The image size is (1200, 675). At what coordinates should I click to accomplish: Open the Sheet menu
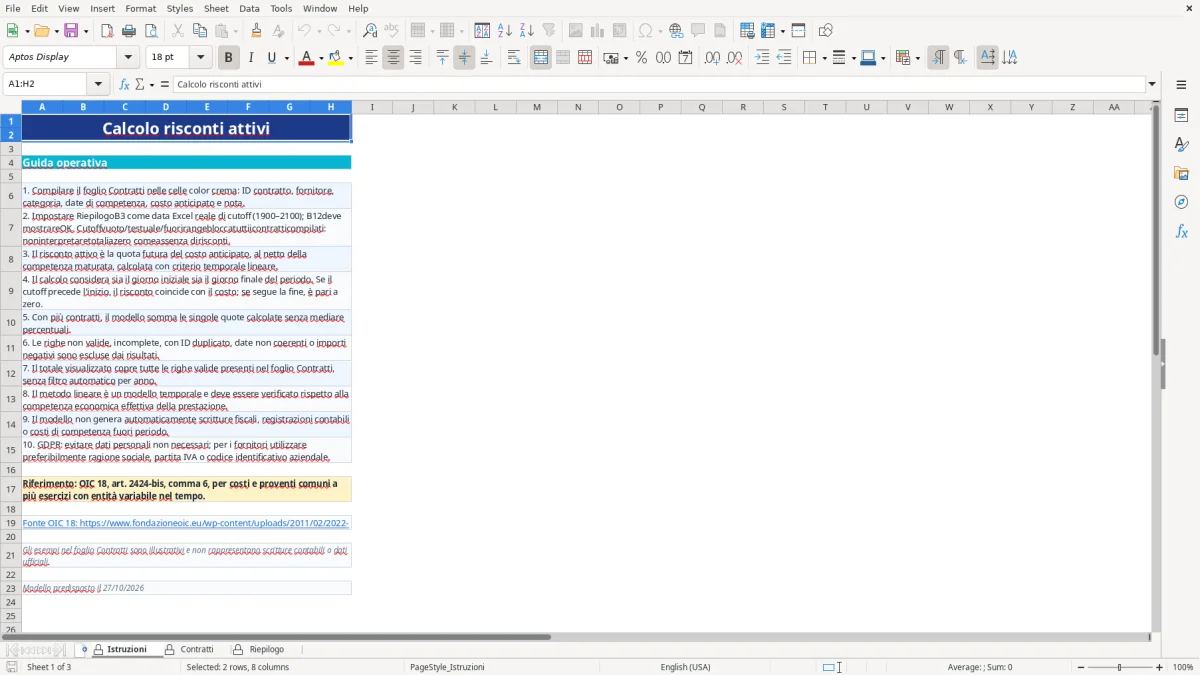pyautogui.click(x=216, y=8)
